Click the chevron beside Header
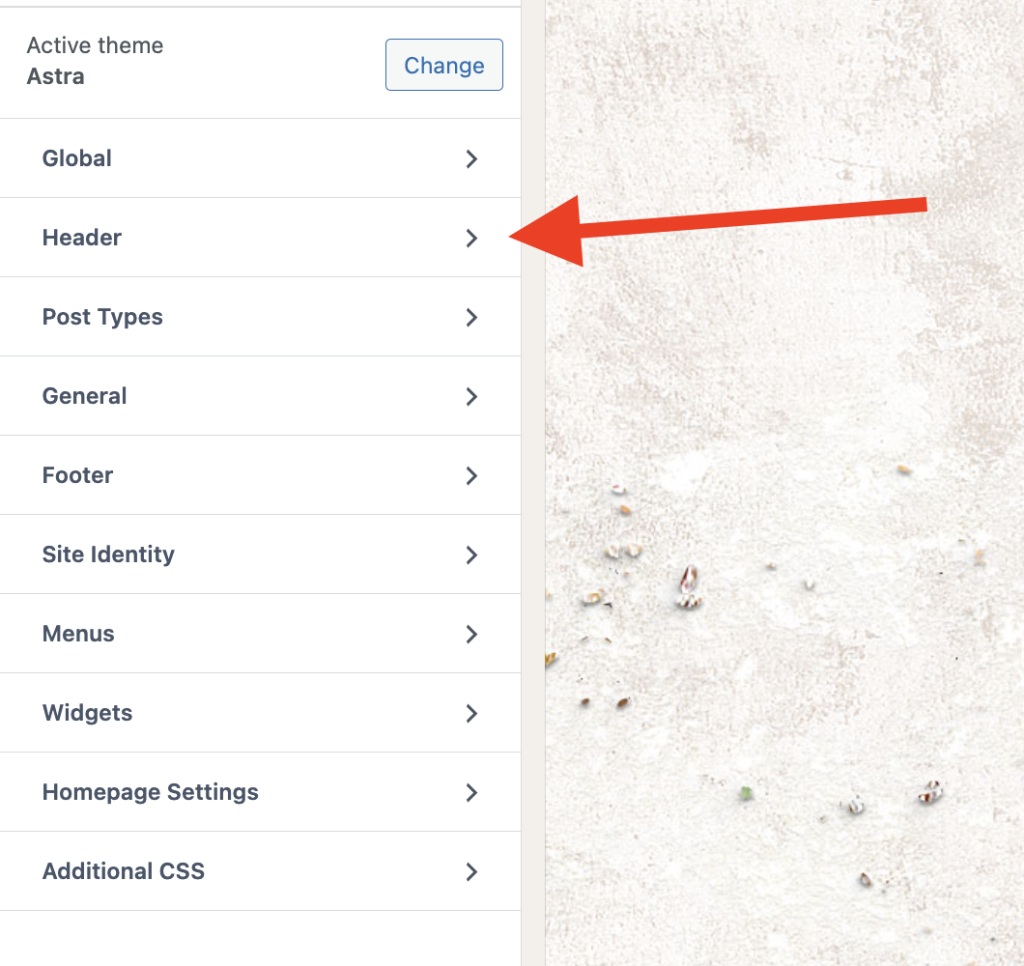Image resolution: width=1024 pixels, height=966 pixels. click(472, 238)
